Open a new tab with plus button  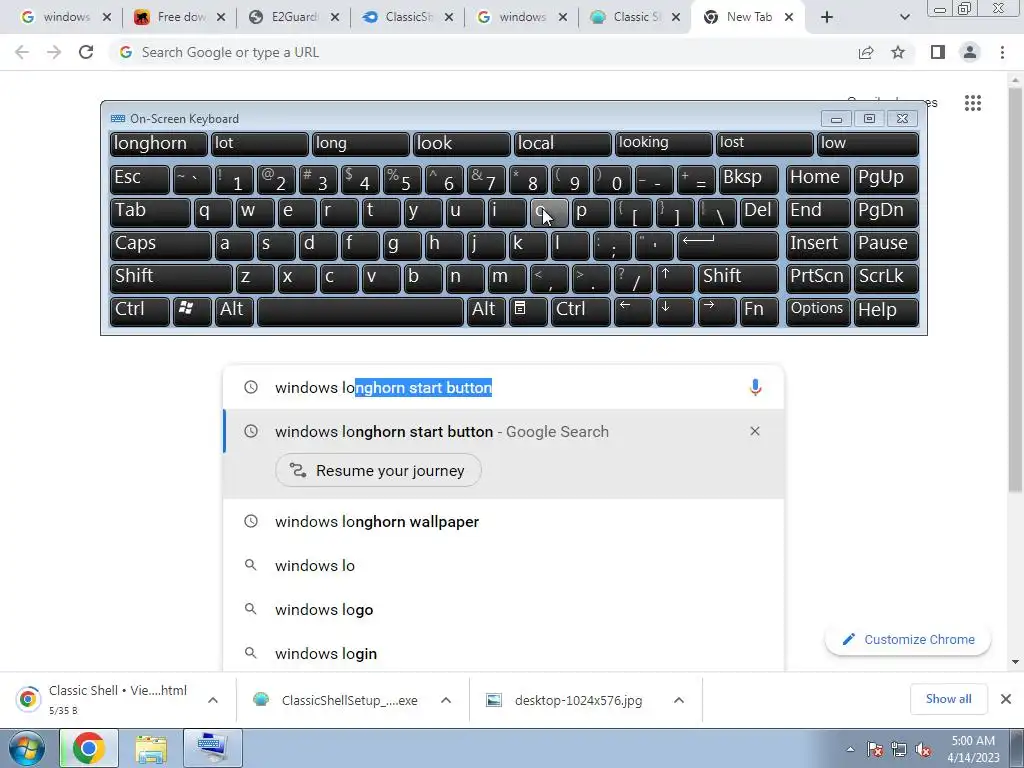pos(827,17)
